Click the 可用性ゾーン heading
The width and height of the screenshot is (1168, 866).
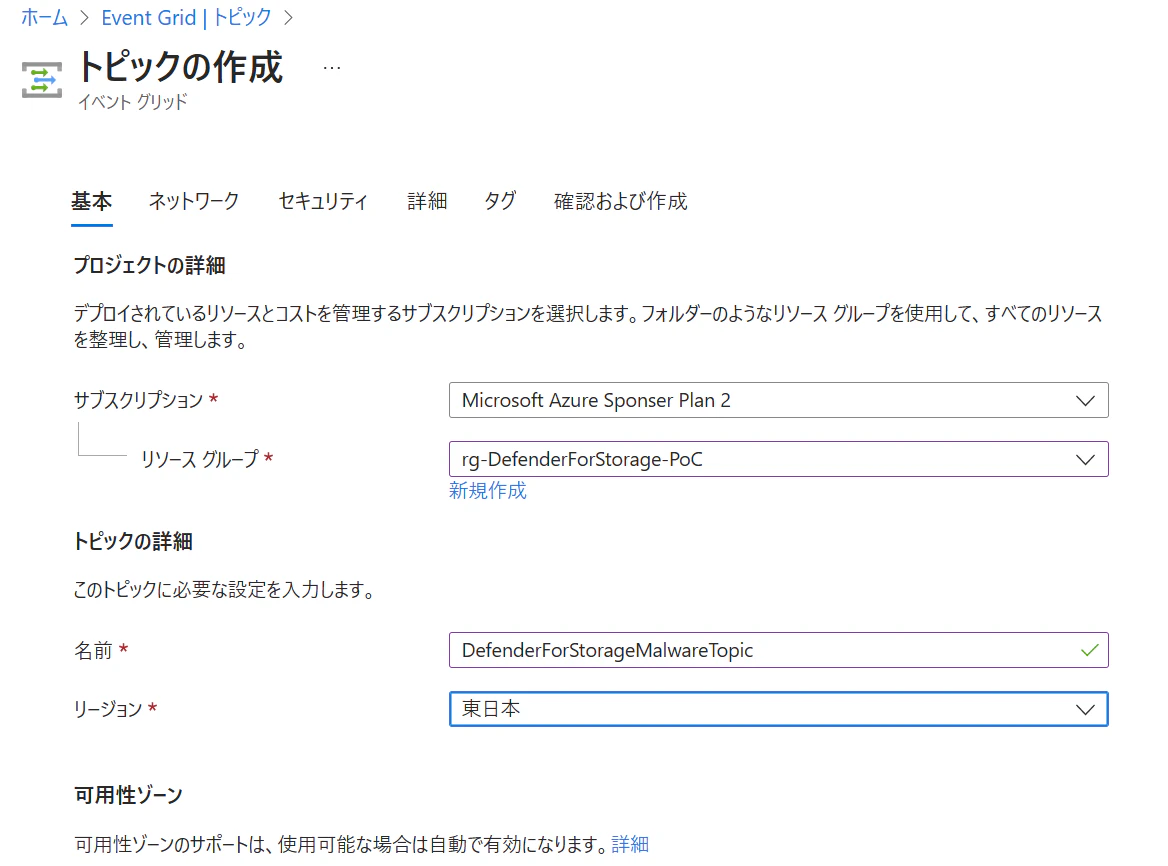(128, 795)
